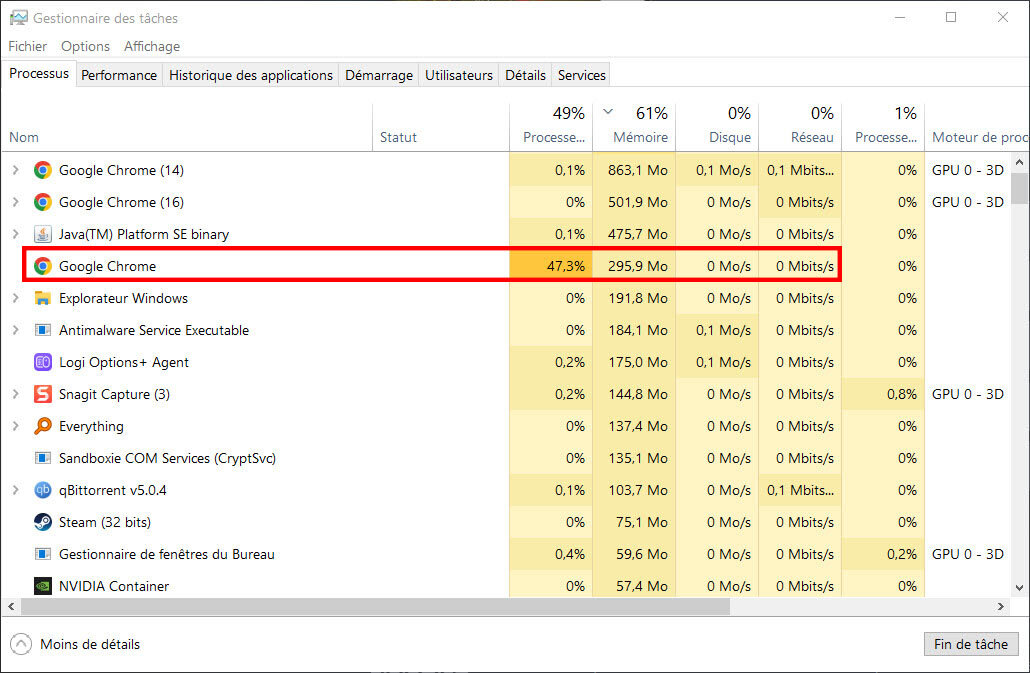Click the icon of the Google Chrome 47,3% row

coord(43,266)
